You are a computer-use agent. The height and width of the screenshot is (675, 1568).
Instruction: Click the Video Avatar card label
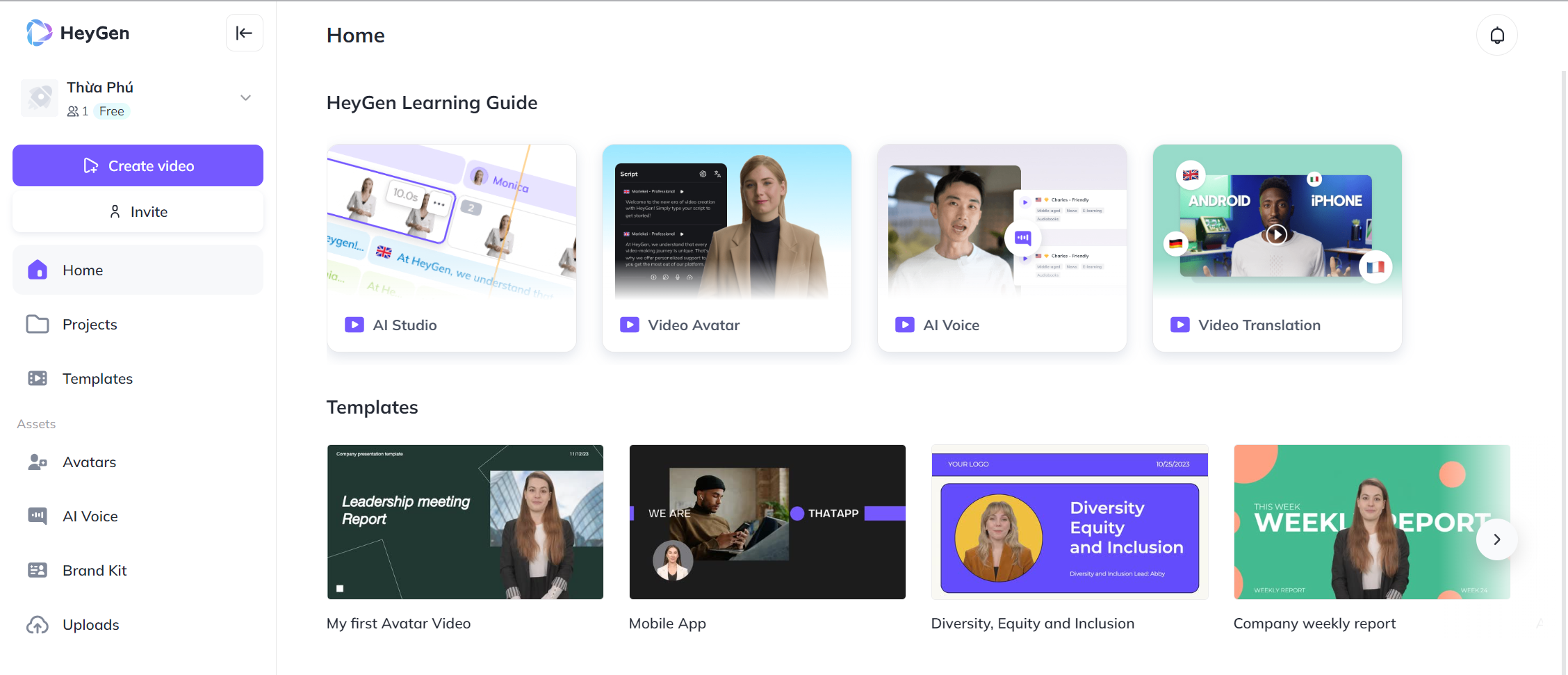point(694,325)
